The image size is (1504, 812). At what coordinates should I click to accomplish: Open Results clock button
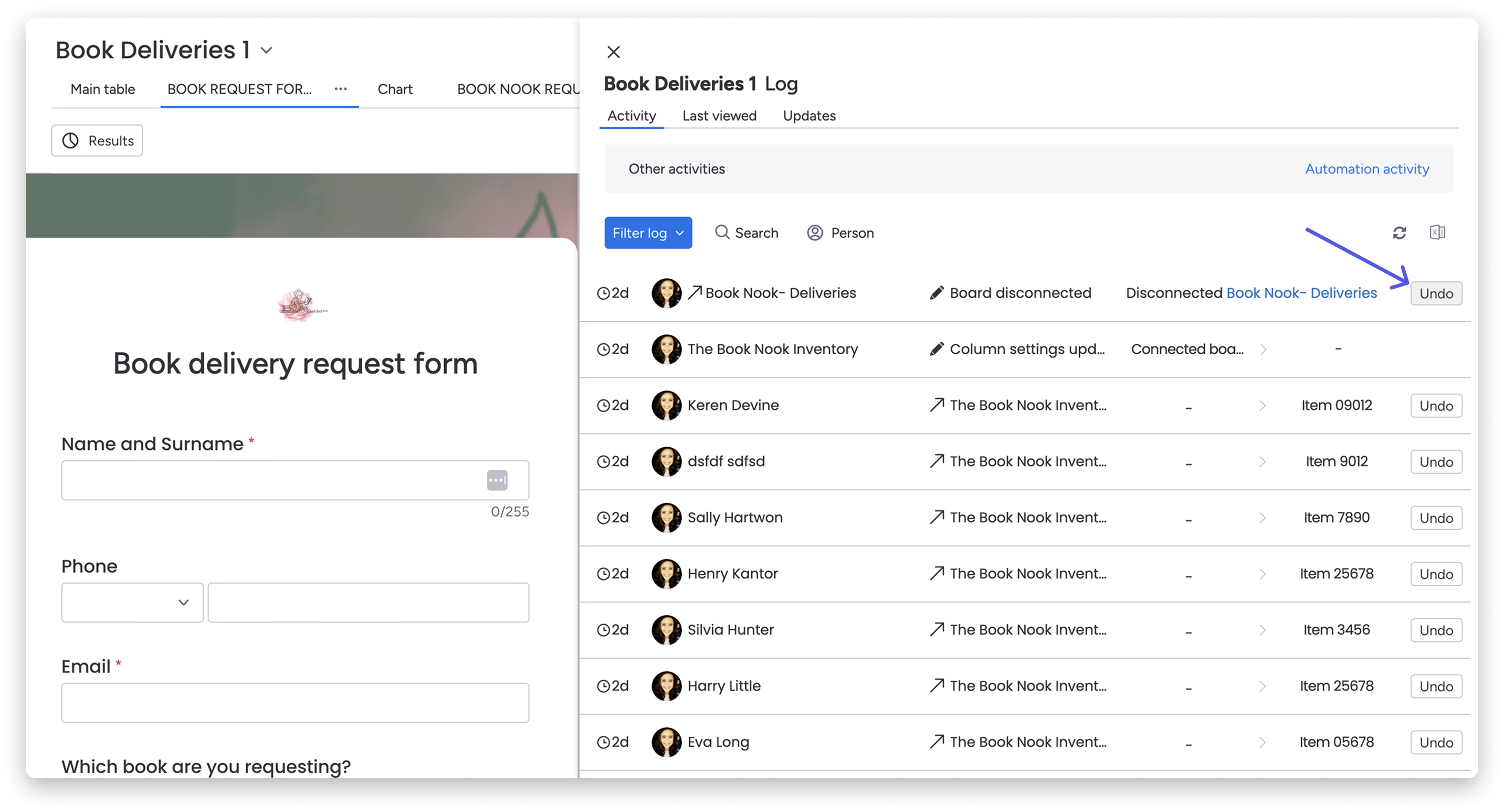tap(97, 141)
